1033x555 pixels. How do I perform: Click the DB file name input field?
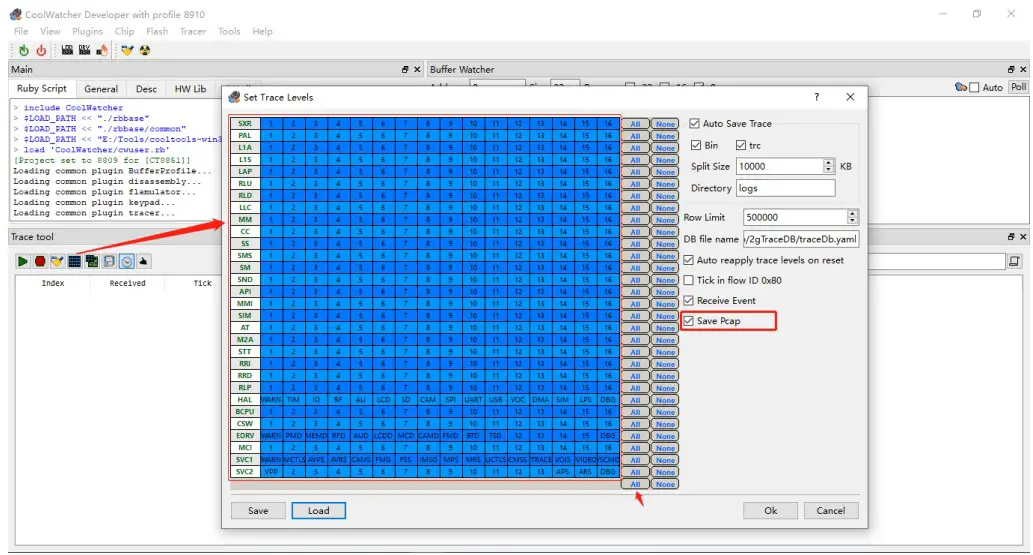point(800,239)
